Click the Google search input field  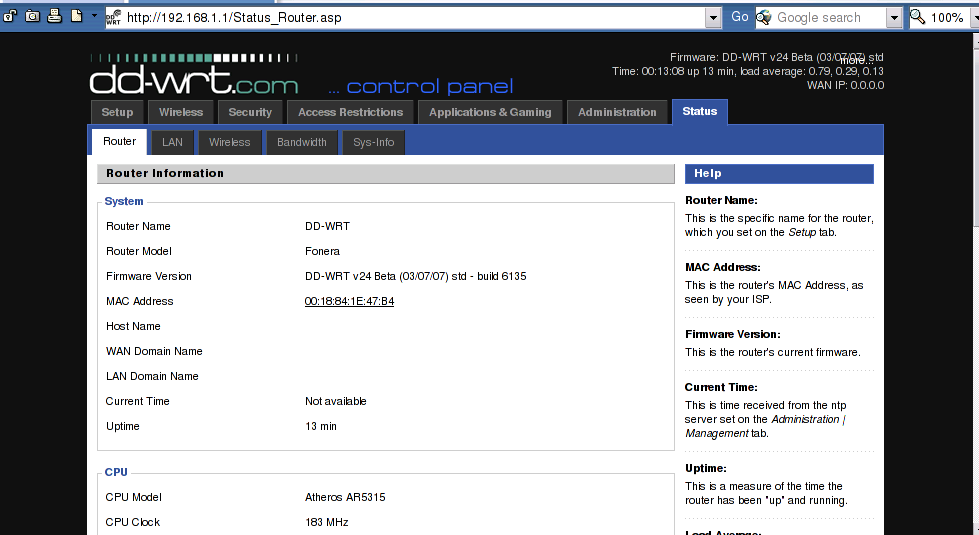tap(829, 17)
